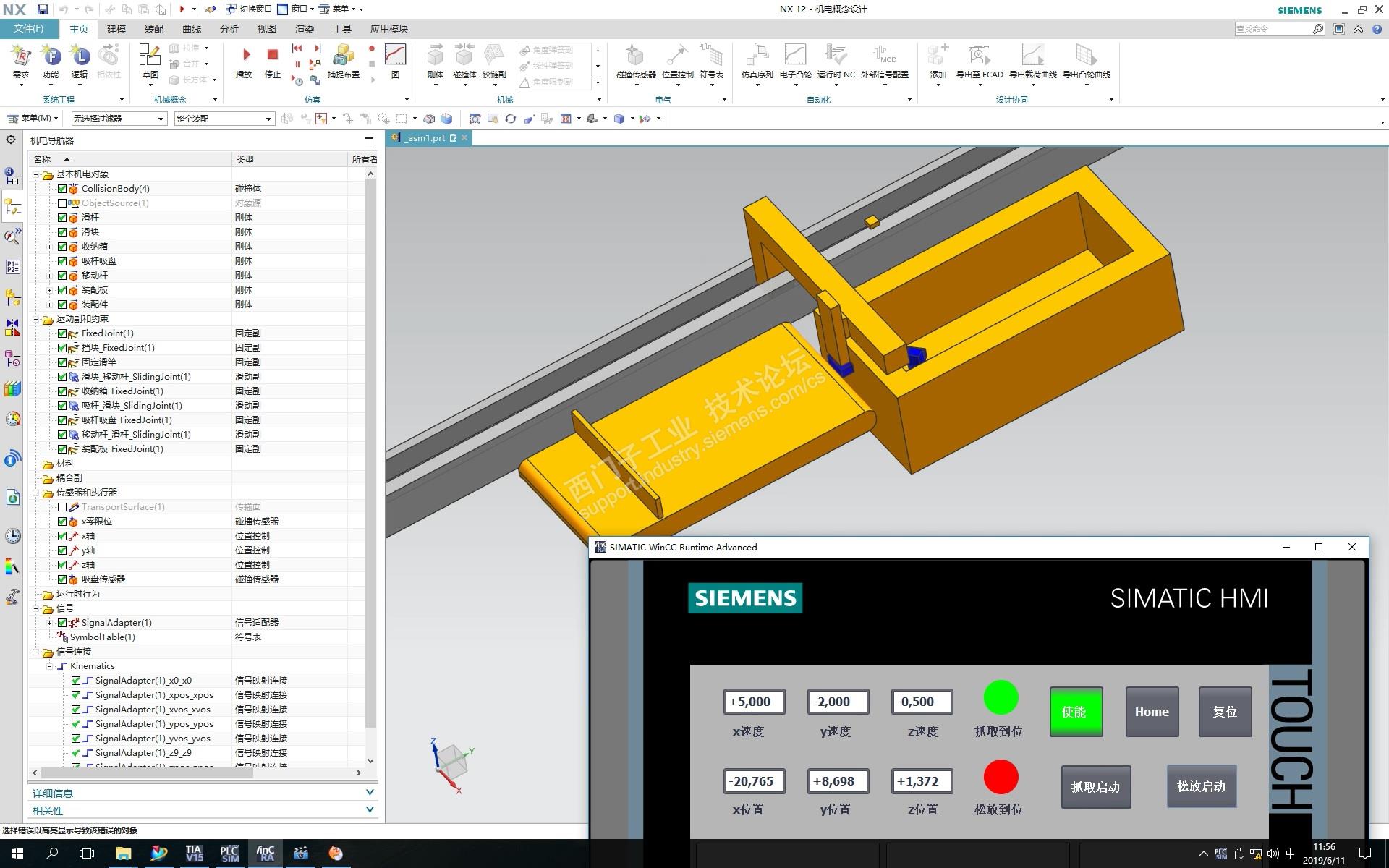
Task: Toggle the TransportSurface(1) checkbox
Action: click(62, 507)
